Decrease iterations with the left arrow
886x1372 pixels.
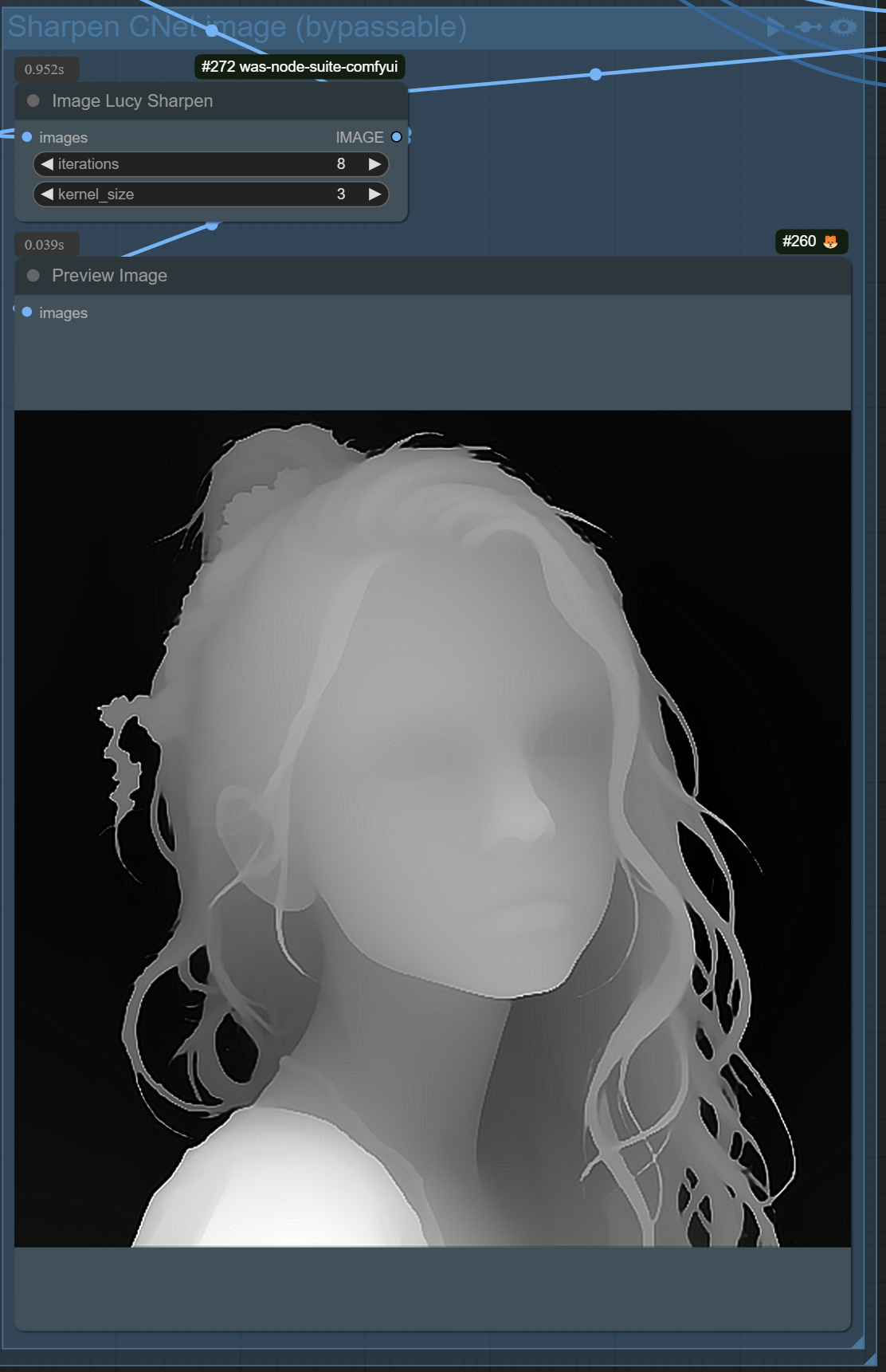(47, 163)
